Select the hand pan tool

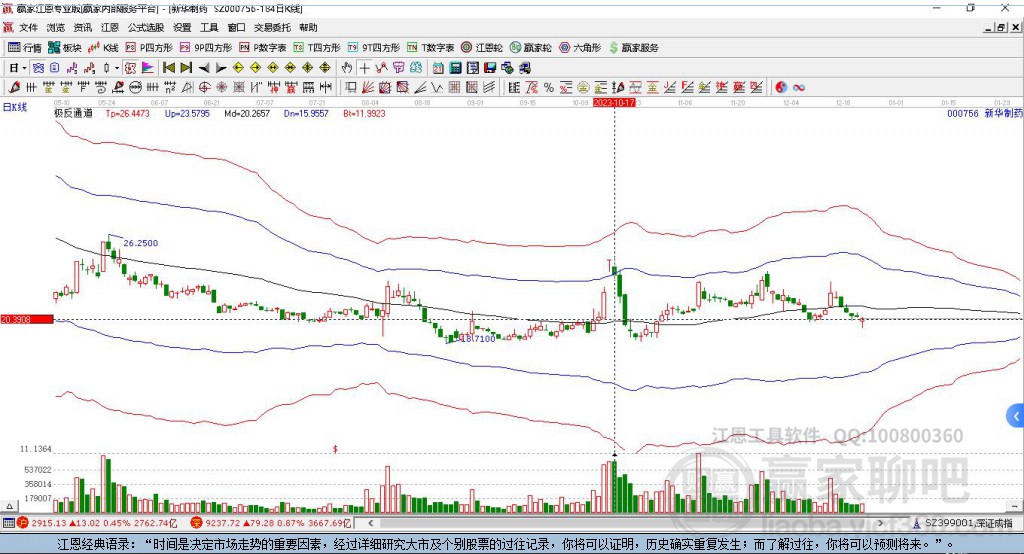click(346, 68)
